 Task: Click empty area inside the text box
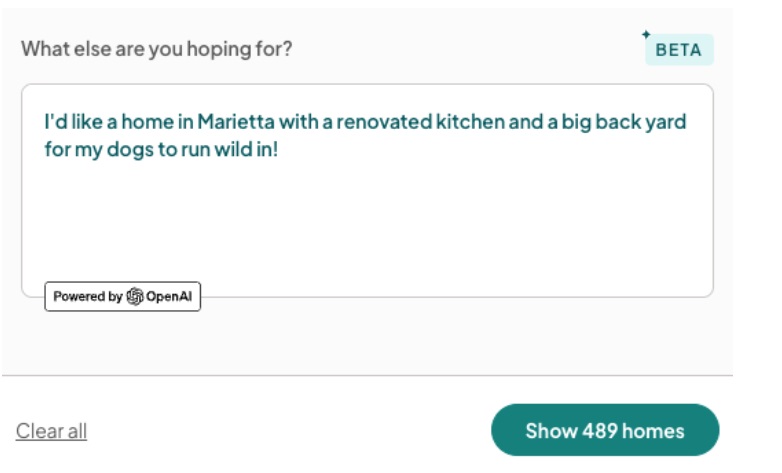pos(400,230)
